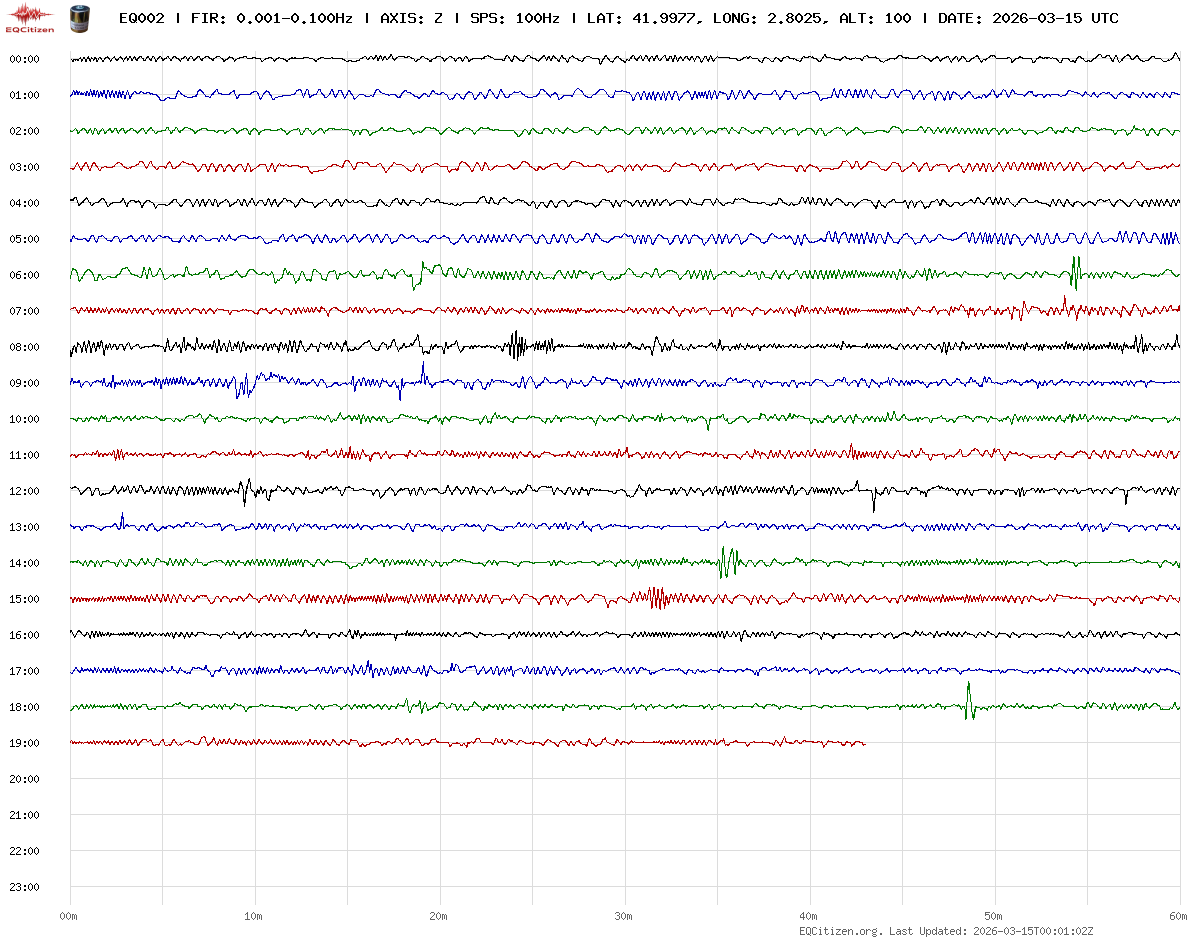1200x940 pixels.
Task: Click the EQCitizen logo icon
Action: click(31, 16)
